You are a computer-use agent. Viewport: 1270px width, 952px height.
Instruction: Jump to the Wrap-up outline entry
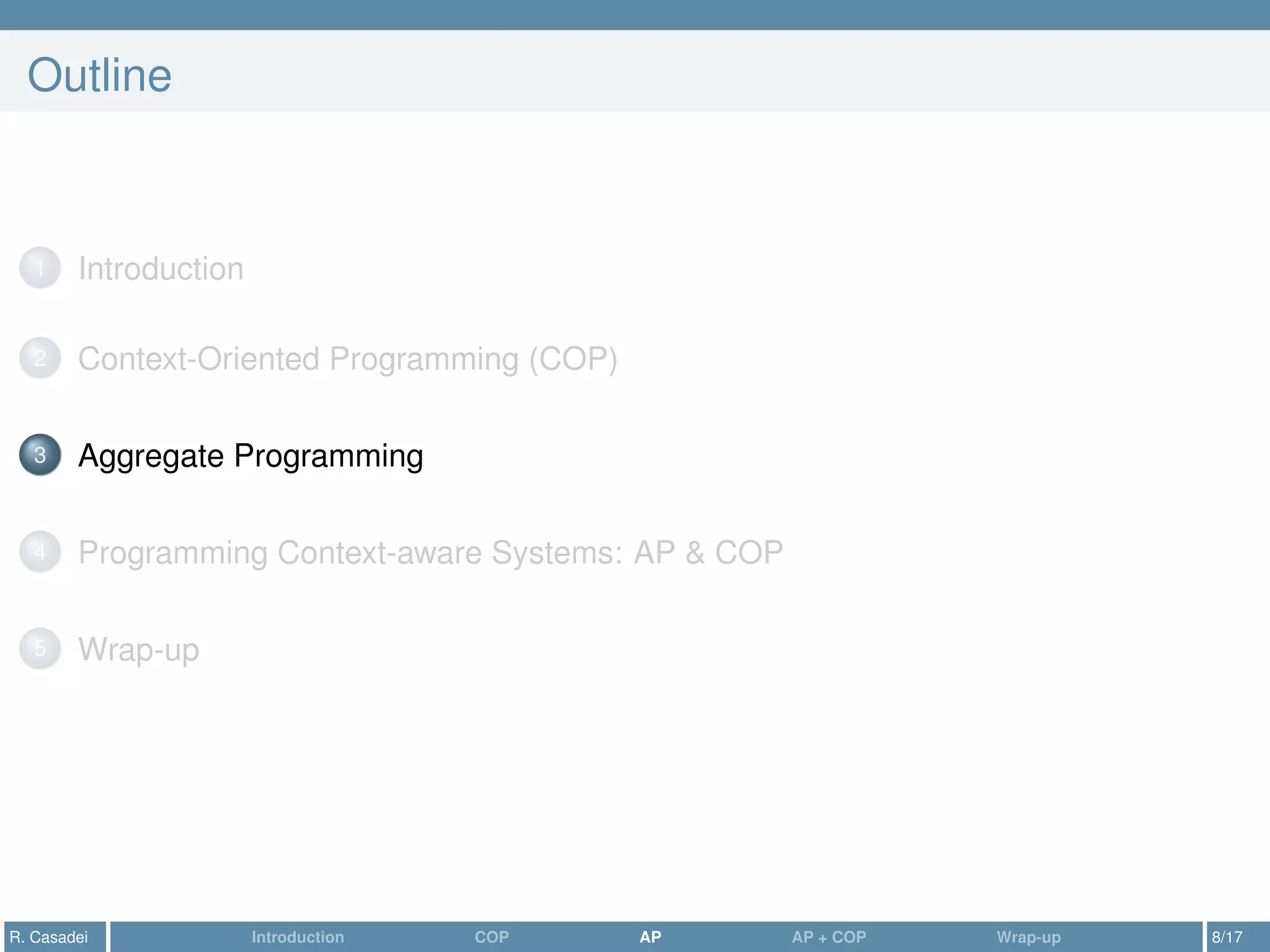pyautogui.click(x=138, y=651)
